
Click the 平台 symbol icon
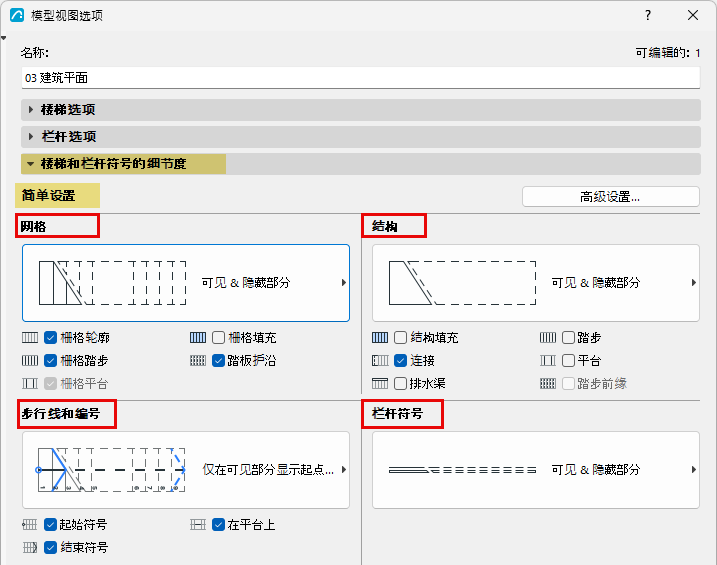click(x=548, y=361)
